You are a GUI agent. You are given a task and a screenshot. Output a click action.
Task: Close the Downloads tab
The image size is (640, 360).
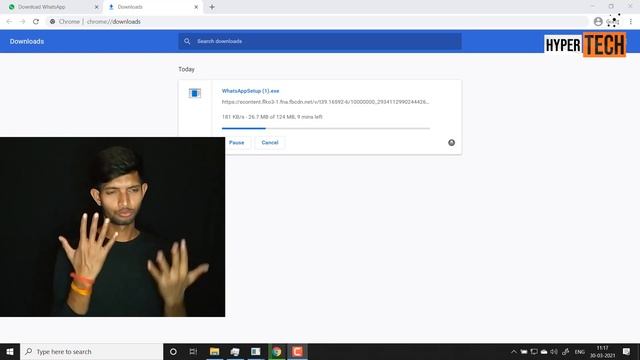[x=196, y=7]
